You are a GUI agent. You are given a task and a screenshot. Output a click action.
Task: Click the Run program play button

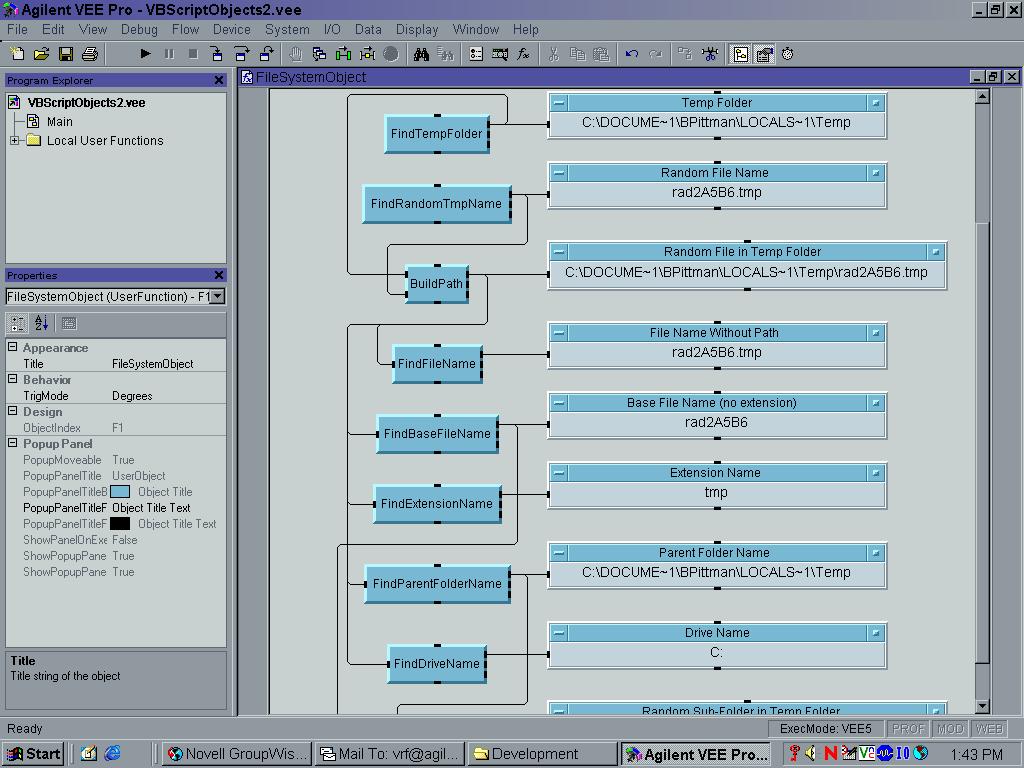point(145,54)
